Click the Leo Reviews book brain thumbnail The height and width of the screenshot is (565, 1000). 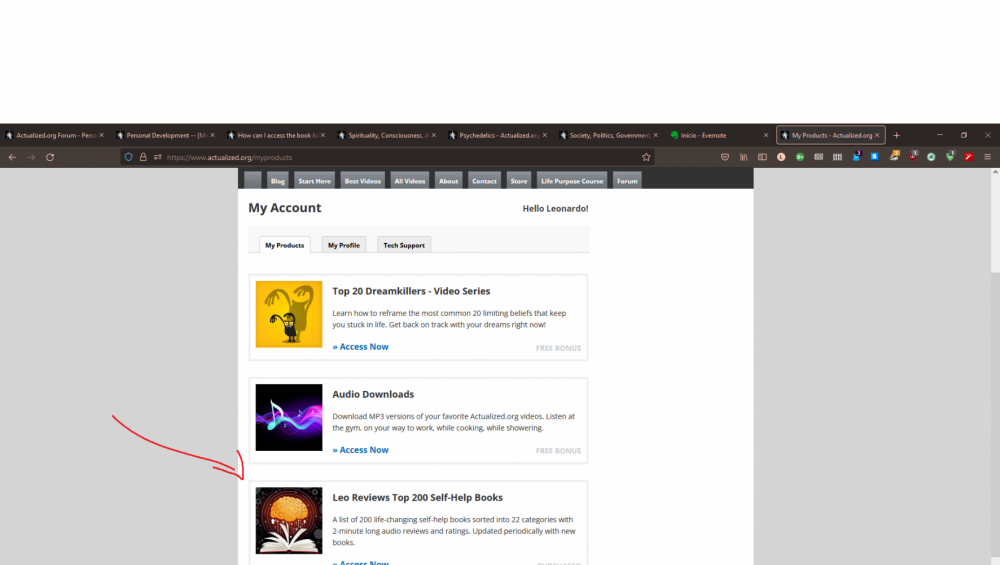point(289,520)
